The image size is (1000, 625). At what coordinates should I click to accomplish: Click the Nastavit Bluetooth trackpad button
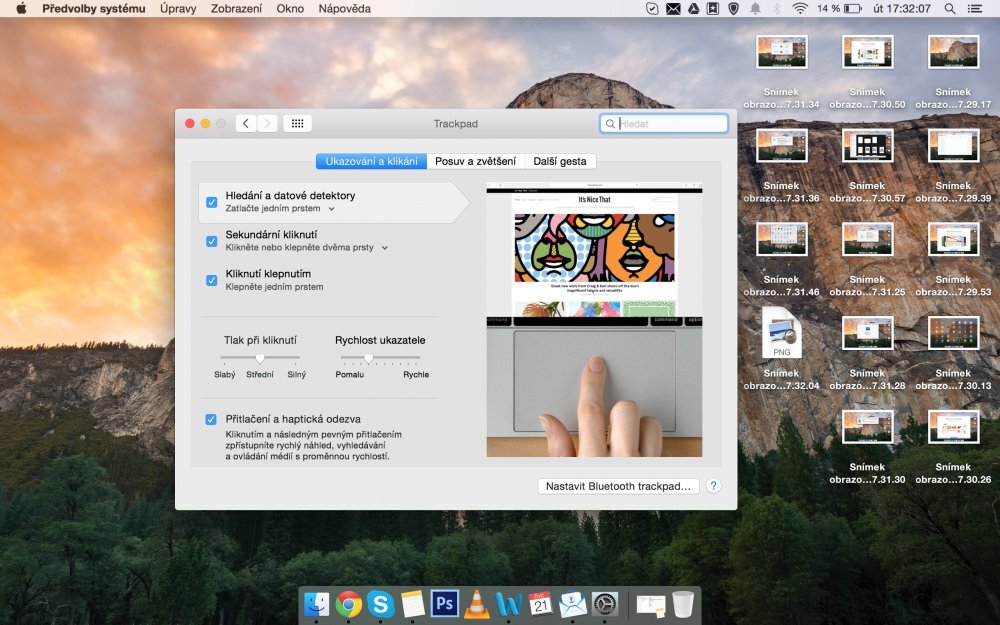[618, 485]
